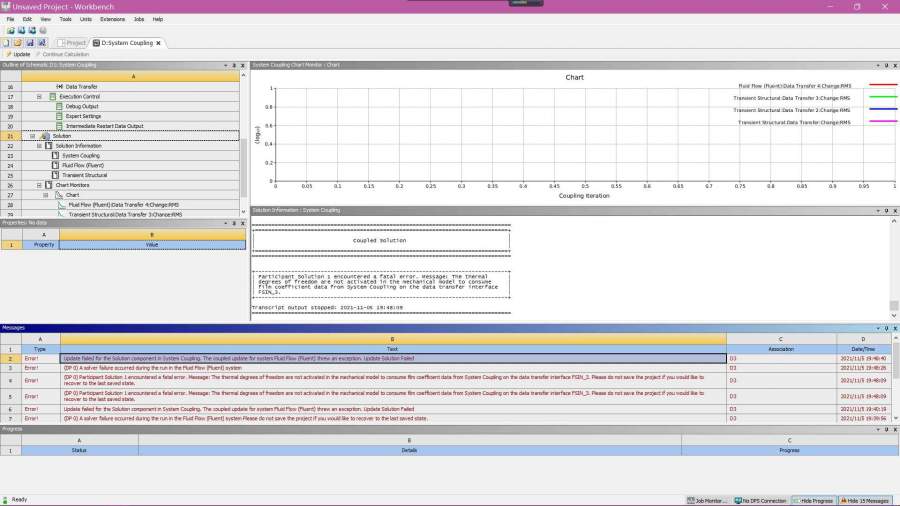Screen dimensions: 900x506
Task: Select the Debug Output item icon
Action: click(59, 106)
